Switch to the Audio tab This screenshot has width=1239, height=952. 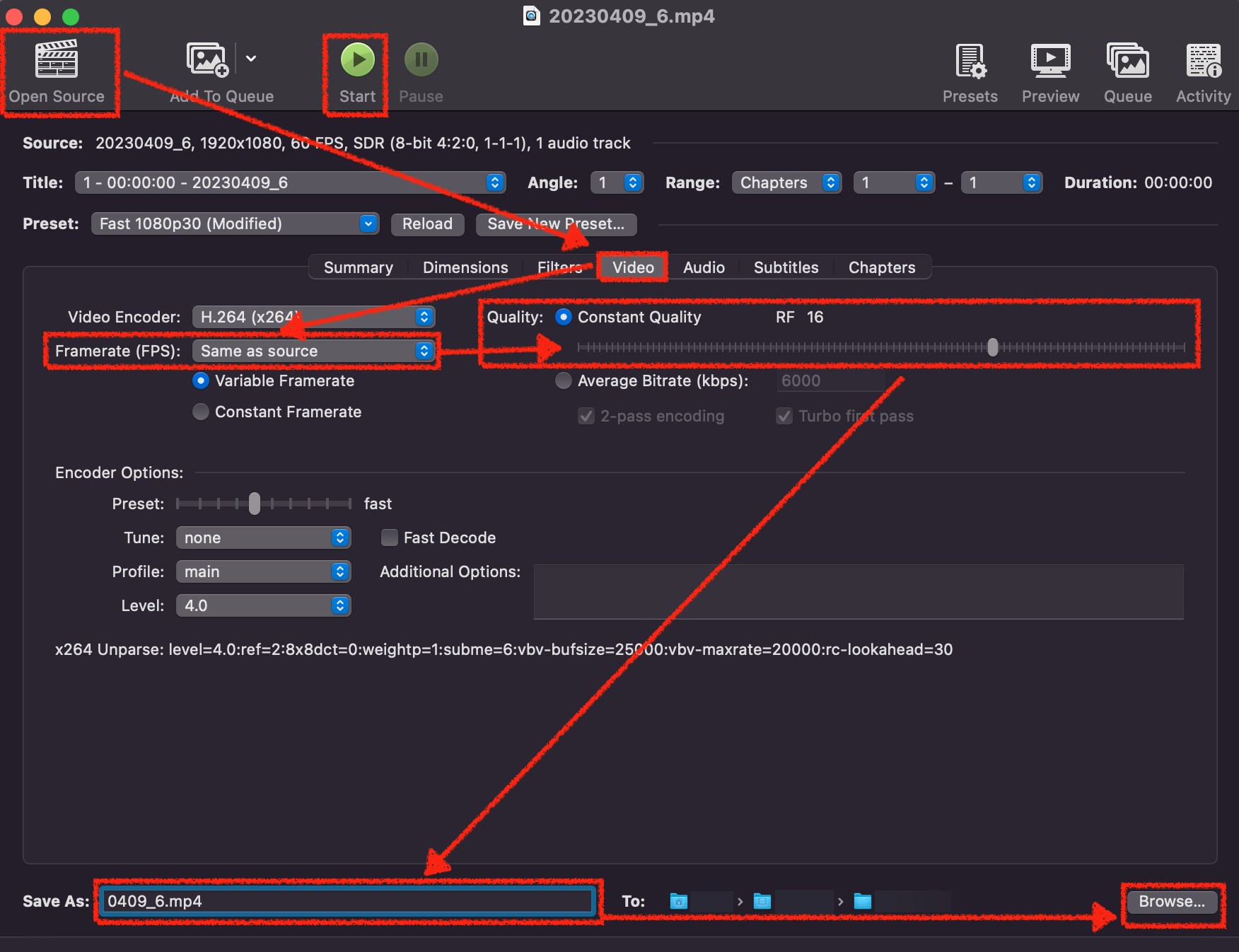703,267
